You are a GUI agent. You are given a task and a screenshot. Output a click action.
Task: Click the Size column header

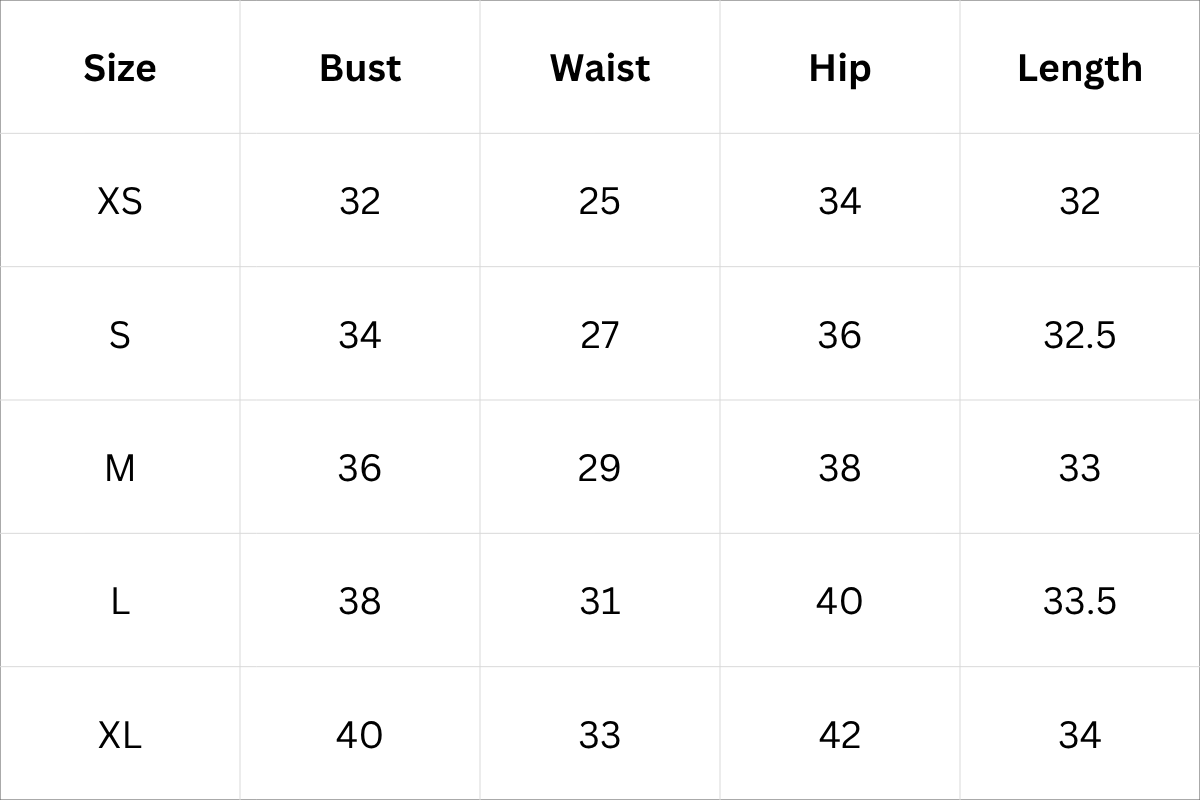click(120, 68)
